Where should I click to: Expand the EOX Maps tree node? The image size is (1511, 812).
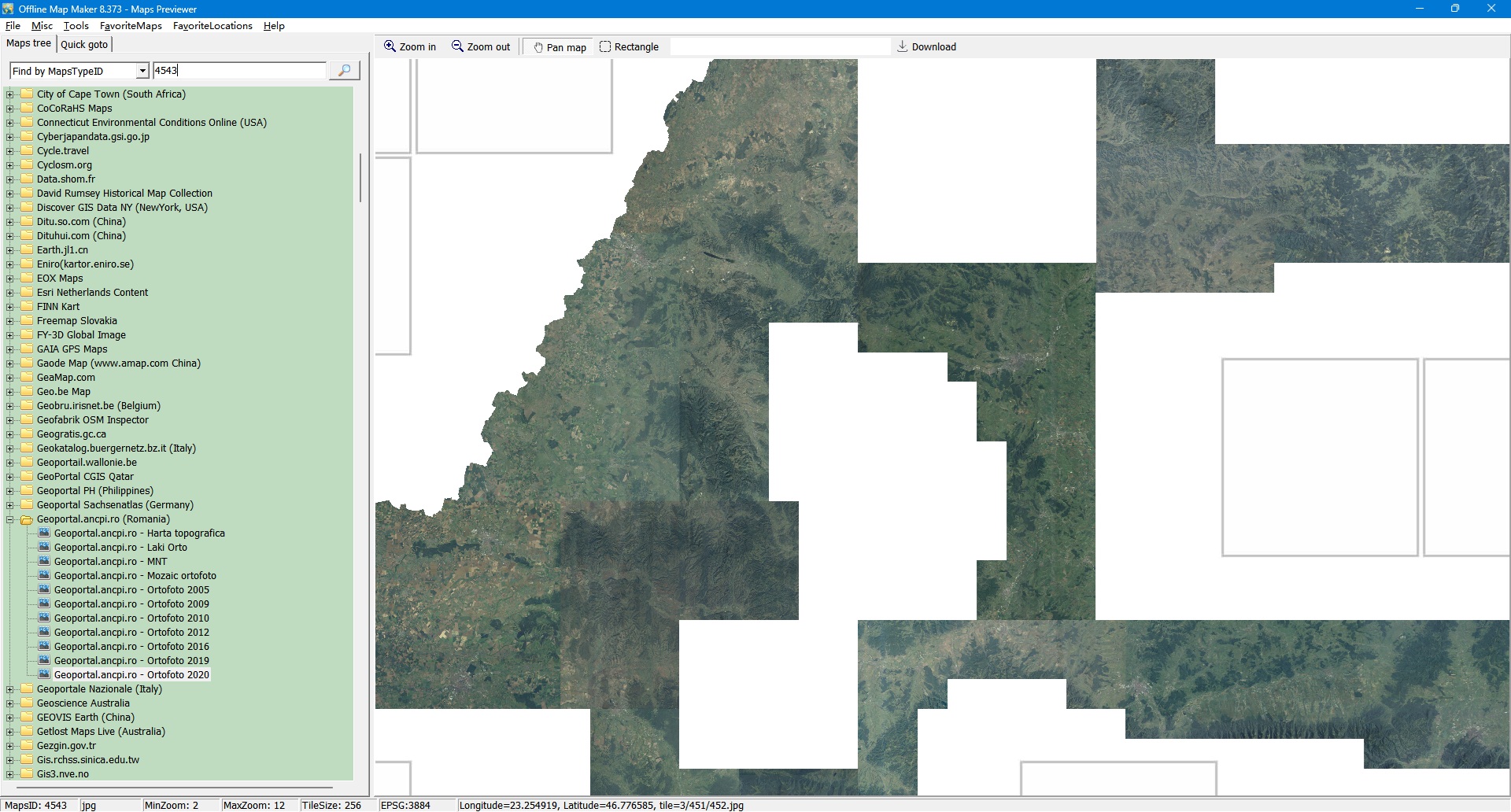click(x=10, y=279)
